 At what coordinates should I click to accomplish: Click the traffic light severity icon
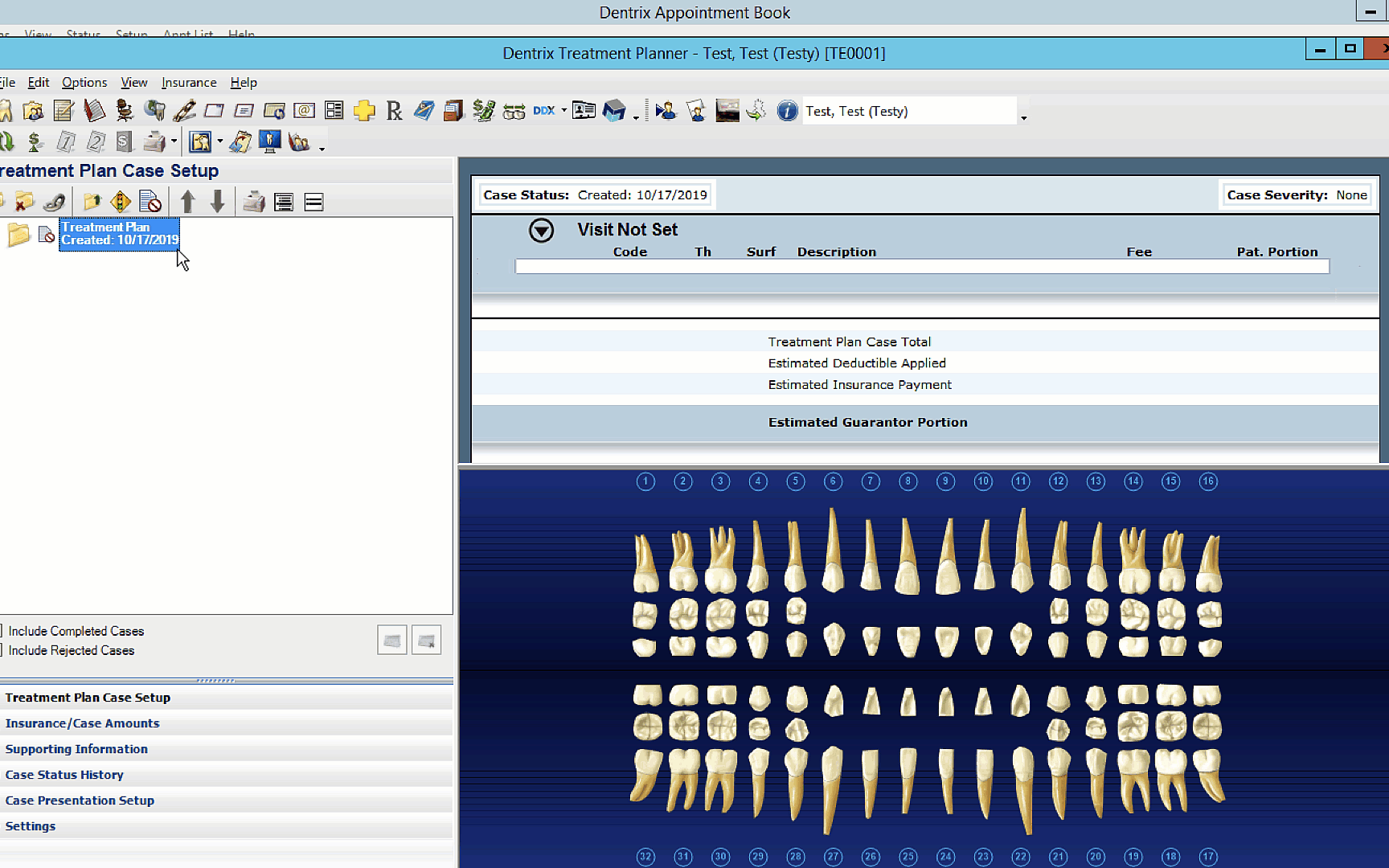[x=121, y=202]
